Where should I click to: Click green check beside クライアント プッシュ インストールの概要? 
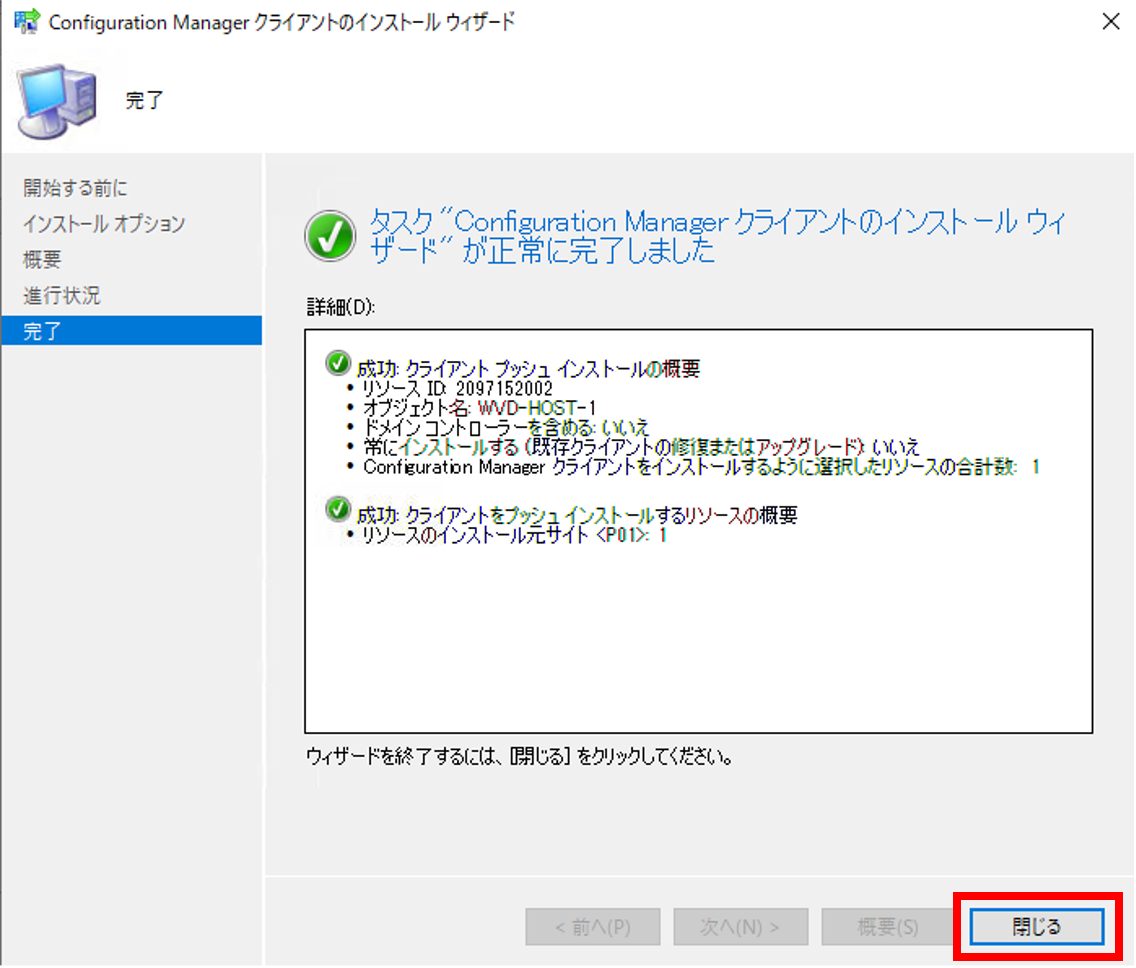click(x=338, y=363)
